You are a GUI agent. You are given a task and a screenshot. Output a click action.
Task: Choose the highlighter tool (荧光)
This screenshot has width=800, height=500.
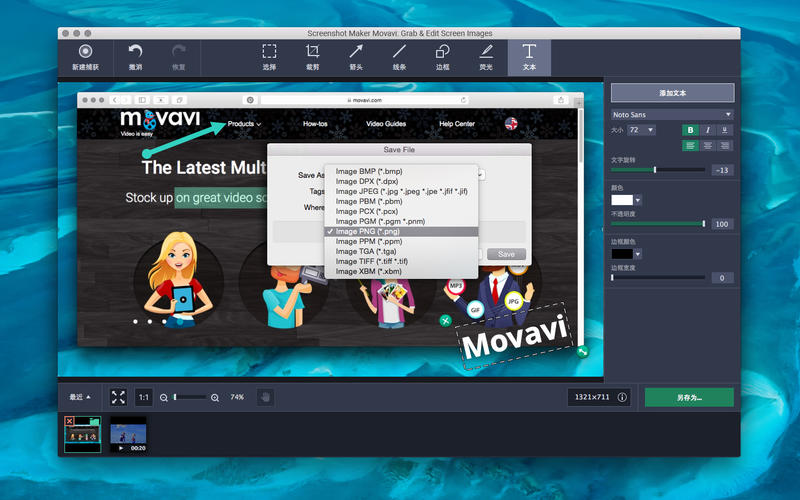point(486,57)
